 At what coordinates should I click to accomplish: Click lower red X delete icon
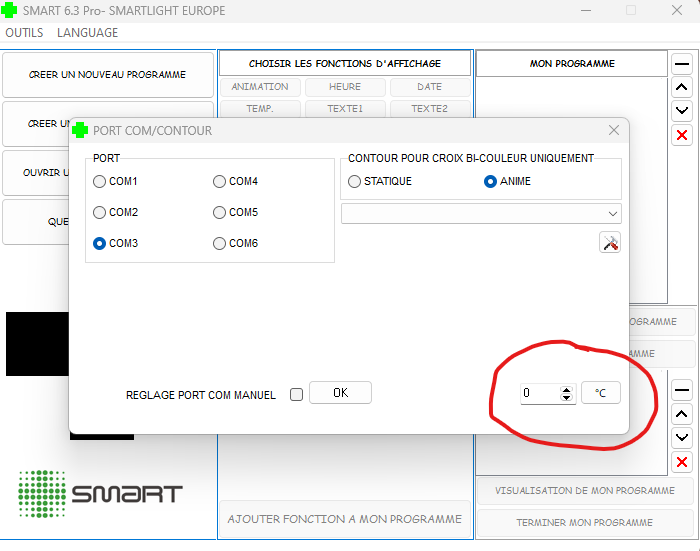[x=682, y=462]
